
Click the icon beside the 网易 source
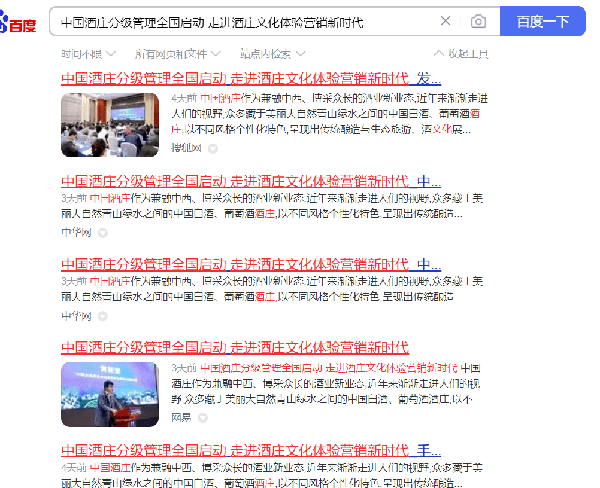tap(201, 415)
